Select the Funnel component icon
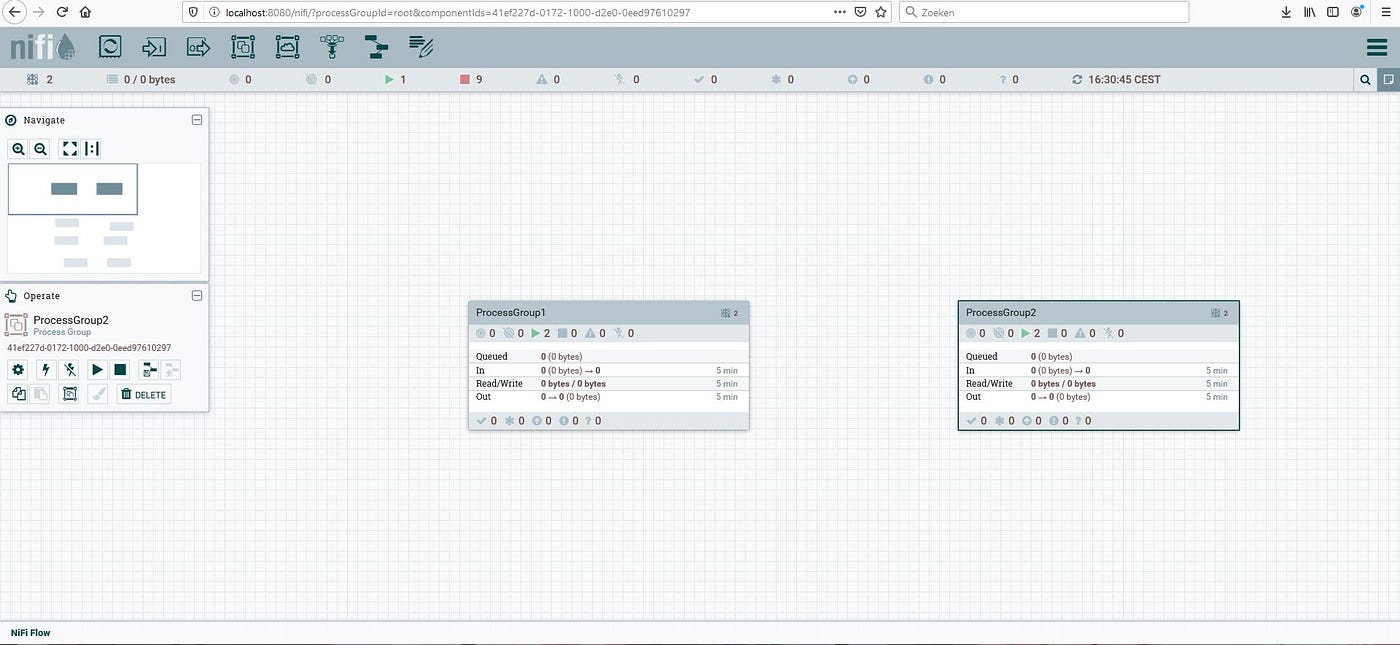The image size is (1400, 645). 331,46
